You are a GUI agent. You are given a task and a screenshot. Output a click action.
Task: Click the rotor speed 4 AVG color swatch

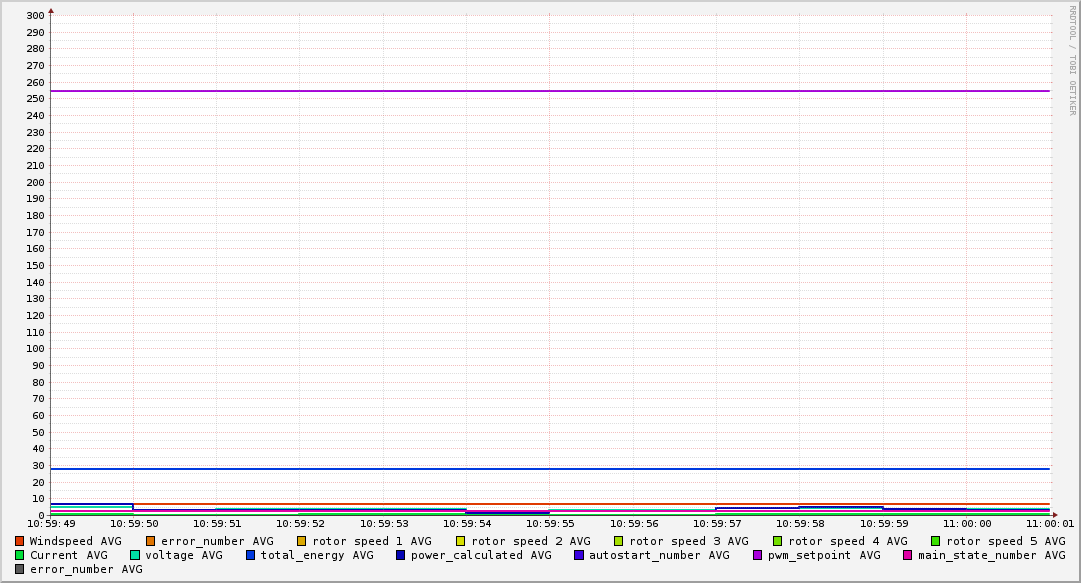click(777, 541)
